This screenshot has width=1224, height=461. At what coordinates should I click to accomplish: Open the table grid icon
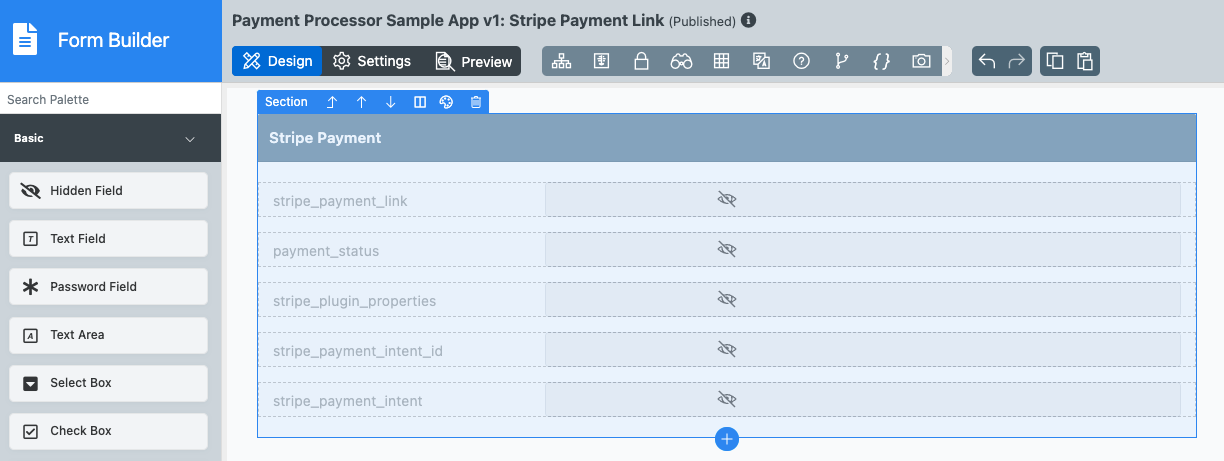point(721,61)
